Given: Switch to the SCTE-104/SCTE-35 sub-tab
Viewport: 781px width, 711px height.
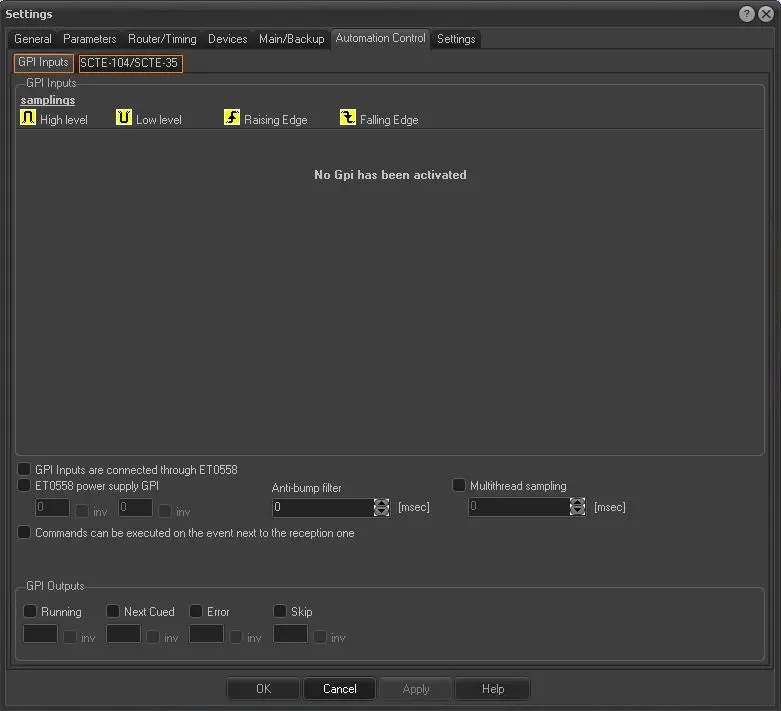Looking at the screenshot, I should 130,63.
